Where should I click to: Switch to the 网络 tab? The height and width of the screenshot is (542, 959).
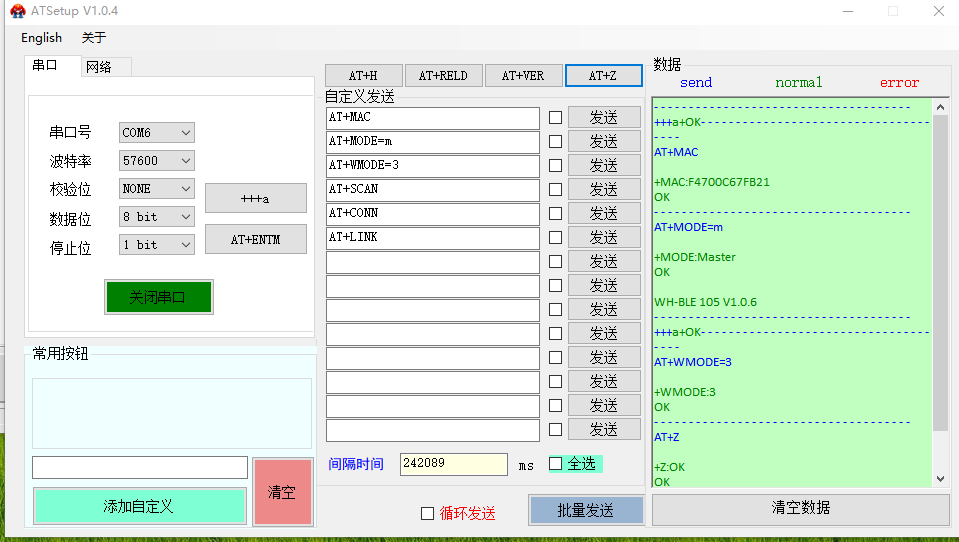click(x=99, y=67)
